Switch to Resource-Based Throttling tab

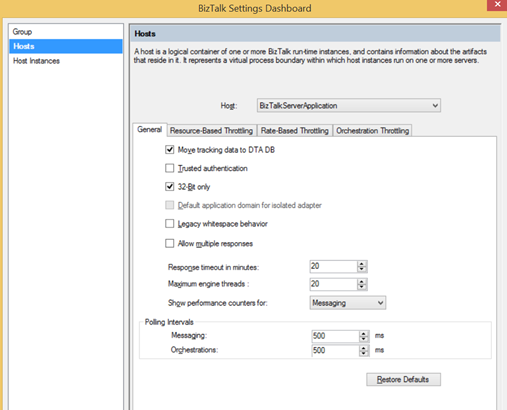pyautogui.click(x=212, y=131)
